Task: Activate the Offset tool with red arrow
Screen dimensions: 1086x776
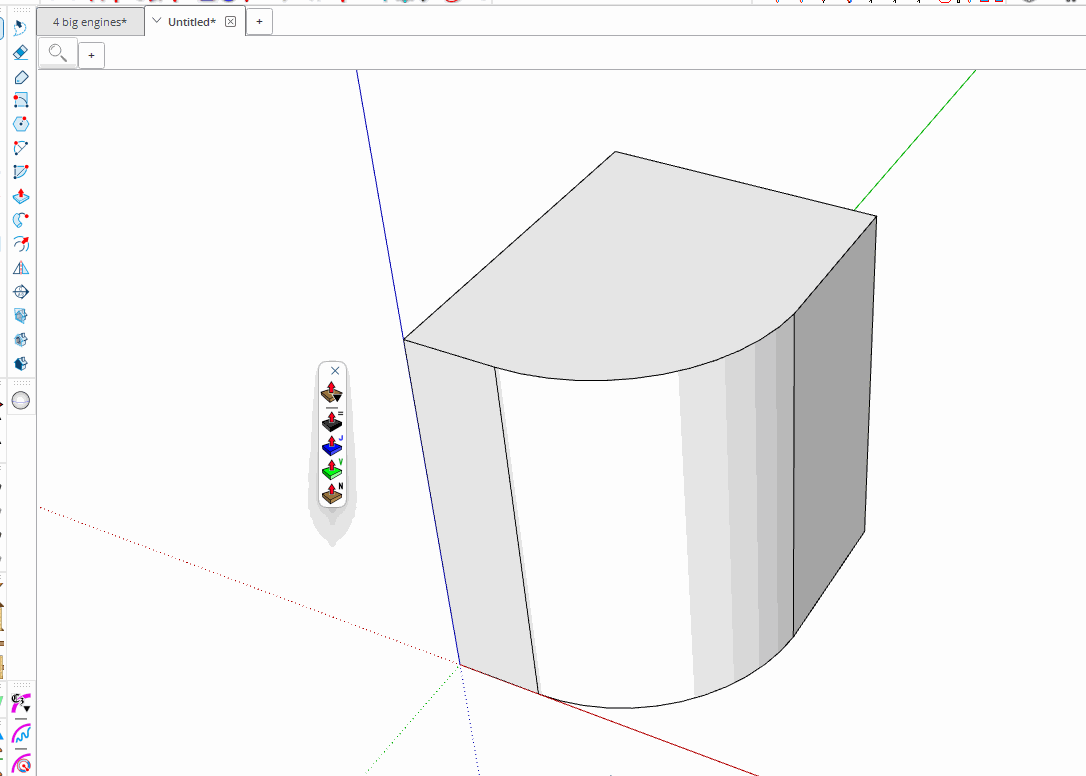Action: point(21,244)
